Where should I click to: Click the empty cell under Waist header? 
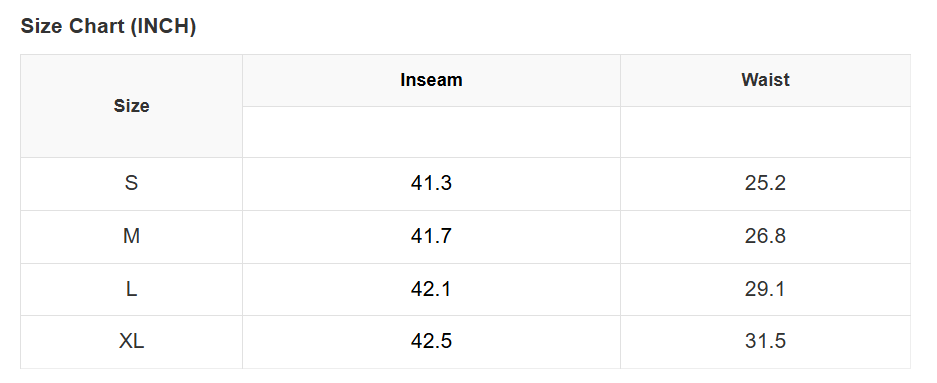(765, 132)
